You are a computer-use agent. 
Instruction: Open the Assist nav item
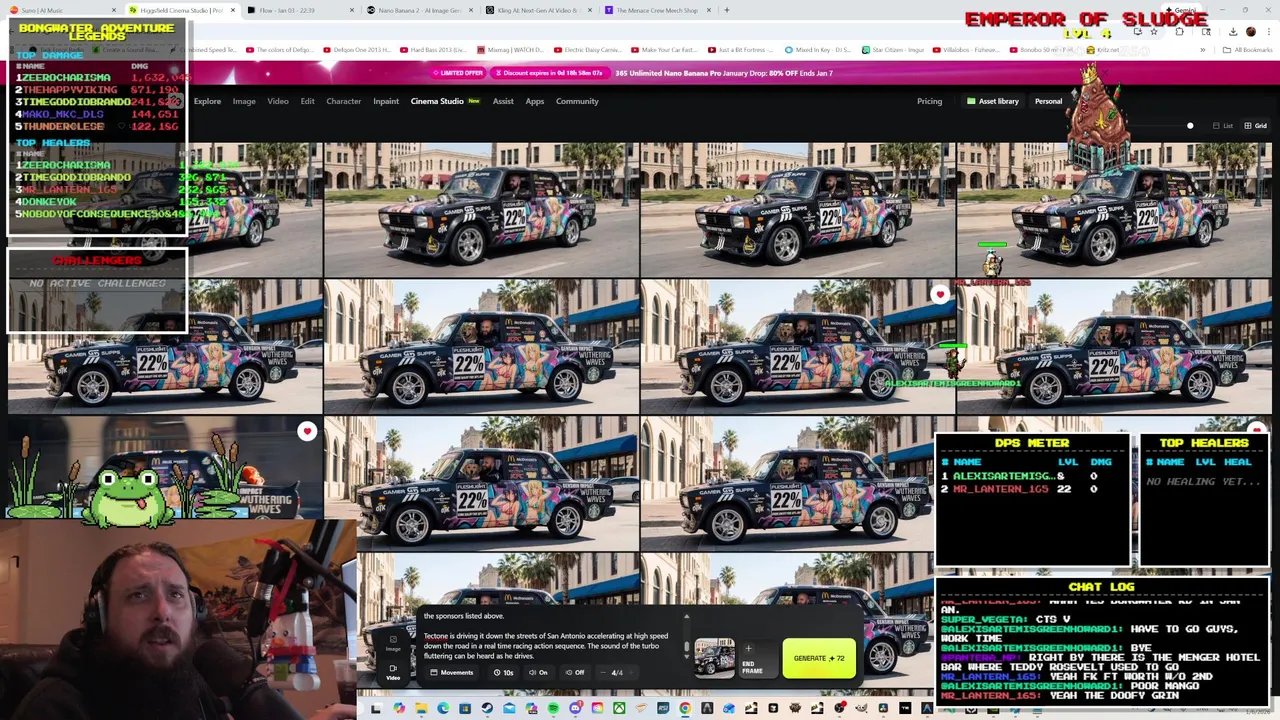tap(503, 101)
